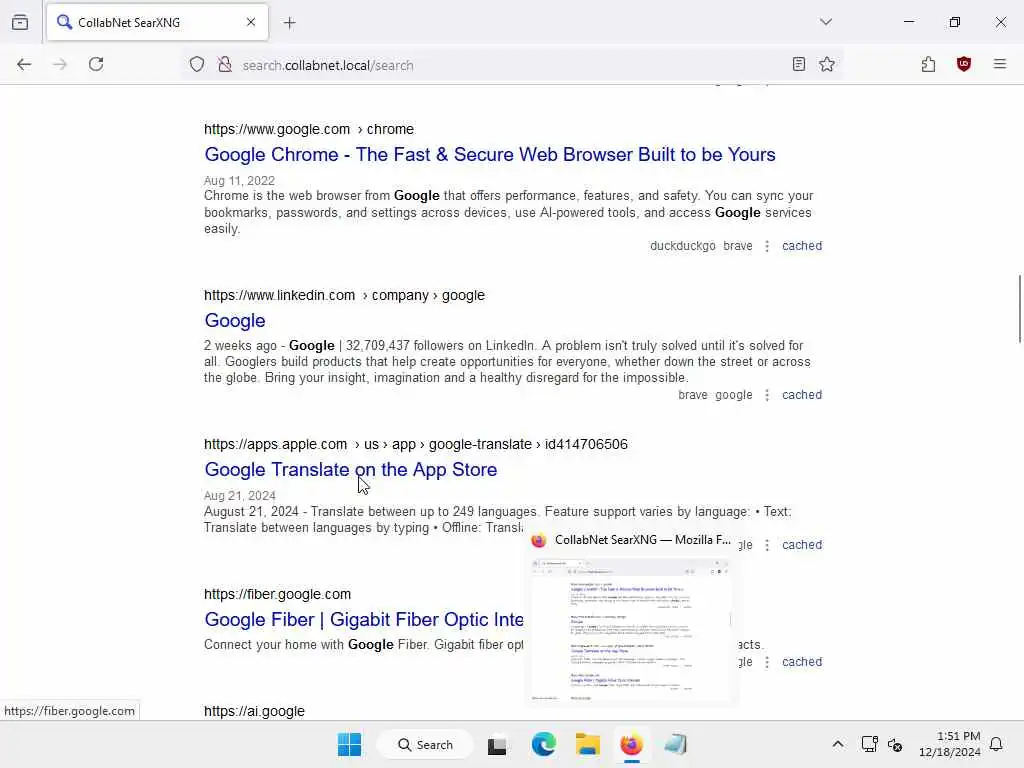1024x768 pixels.
Task: Click the https://ai.google URL text
Action: 254,711
